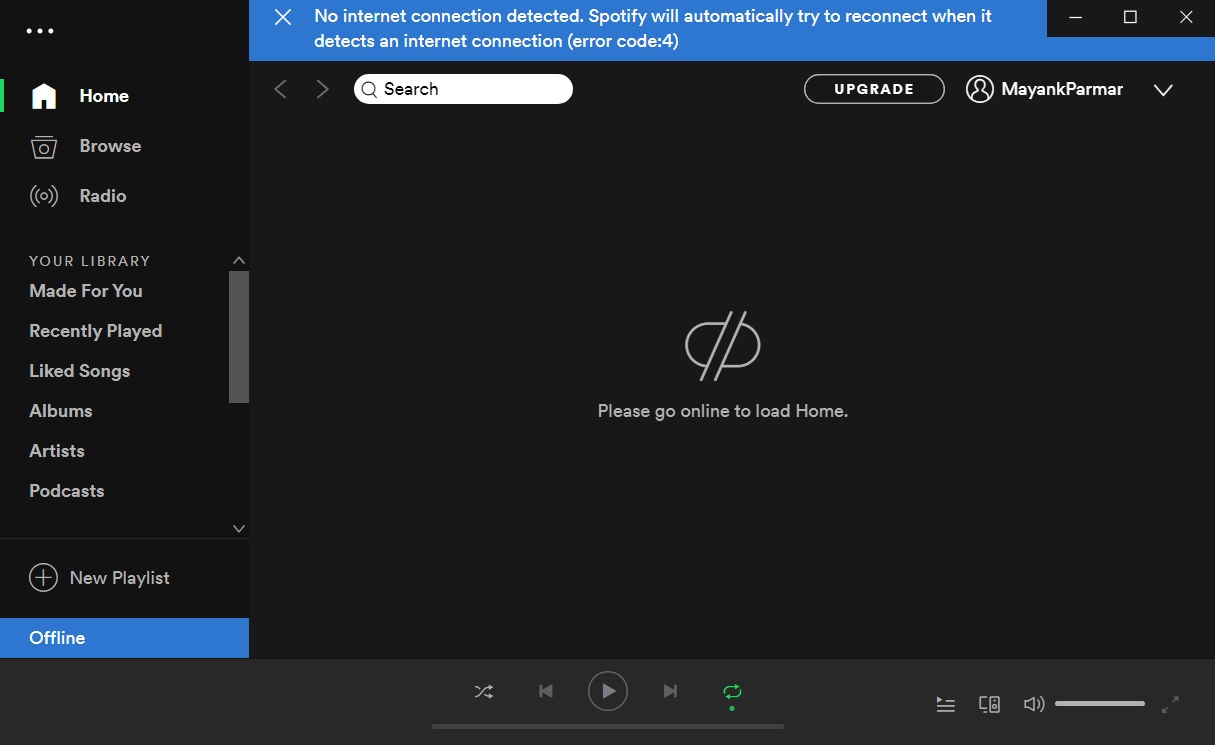1215x745 pixels.
Task: Toggle shuffle playback
Action: 484,691
